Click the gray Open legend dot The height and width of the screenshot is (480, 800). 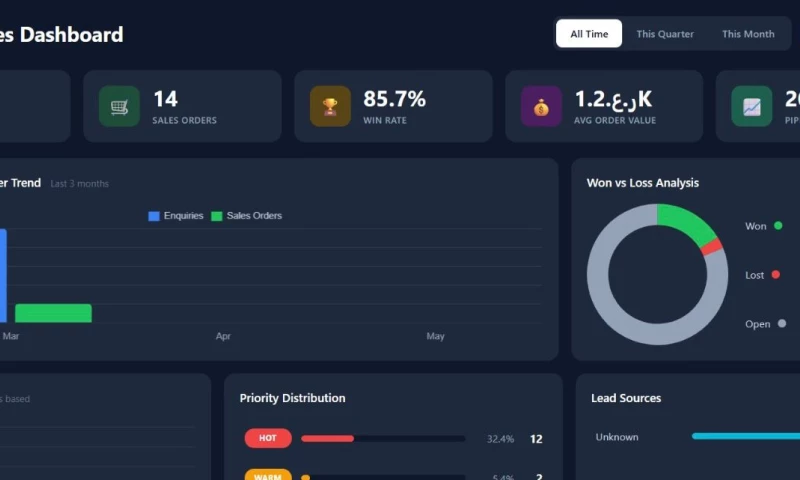coord(782,323)
